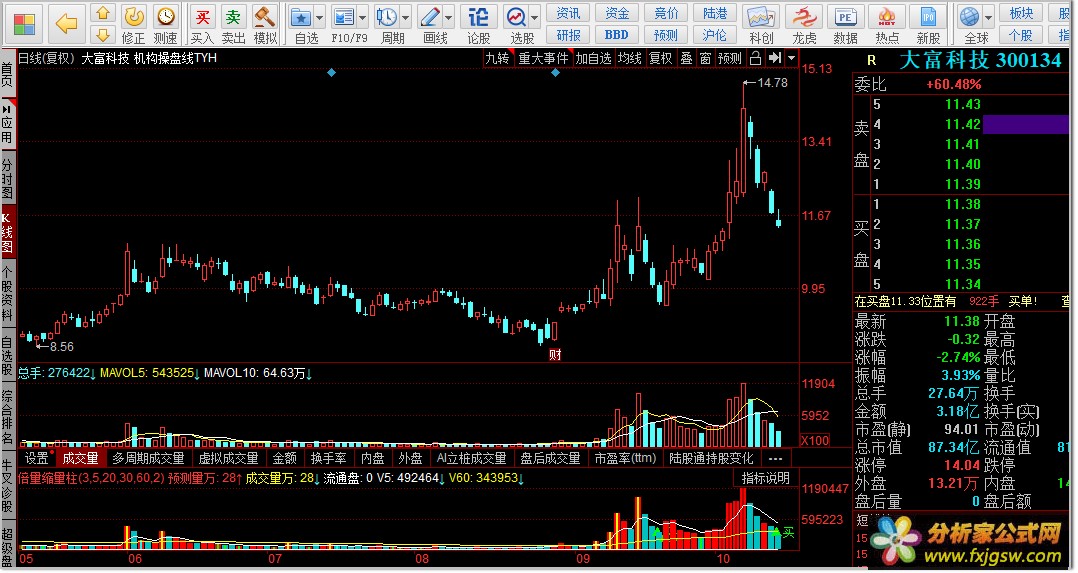Click the yellow up arrow icon
The height and width of the screenshot is (573, 1078).
coord(103,13)
